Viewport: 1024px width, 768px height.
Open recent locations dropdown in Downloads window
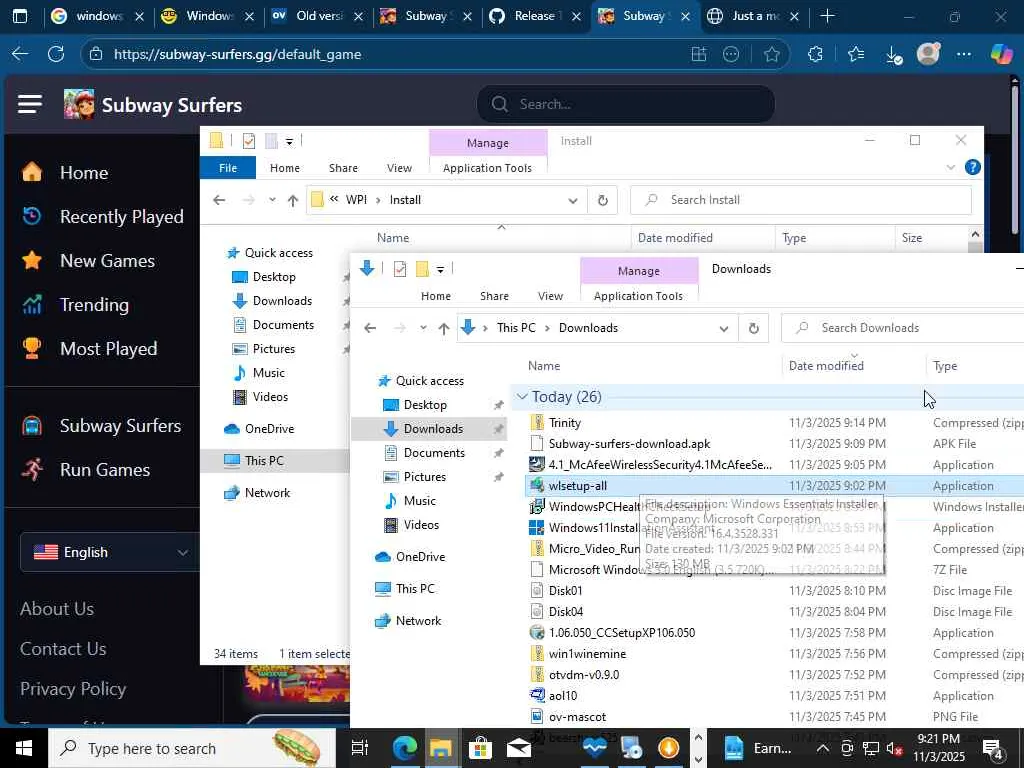coord(423,328)
